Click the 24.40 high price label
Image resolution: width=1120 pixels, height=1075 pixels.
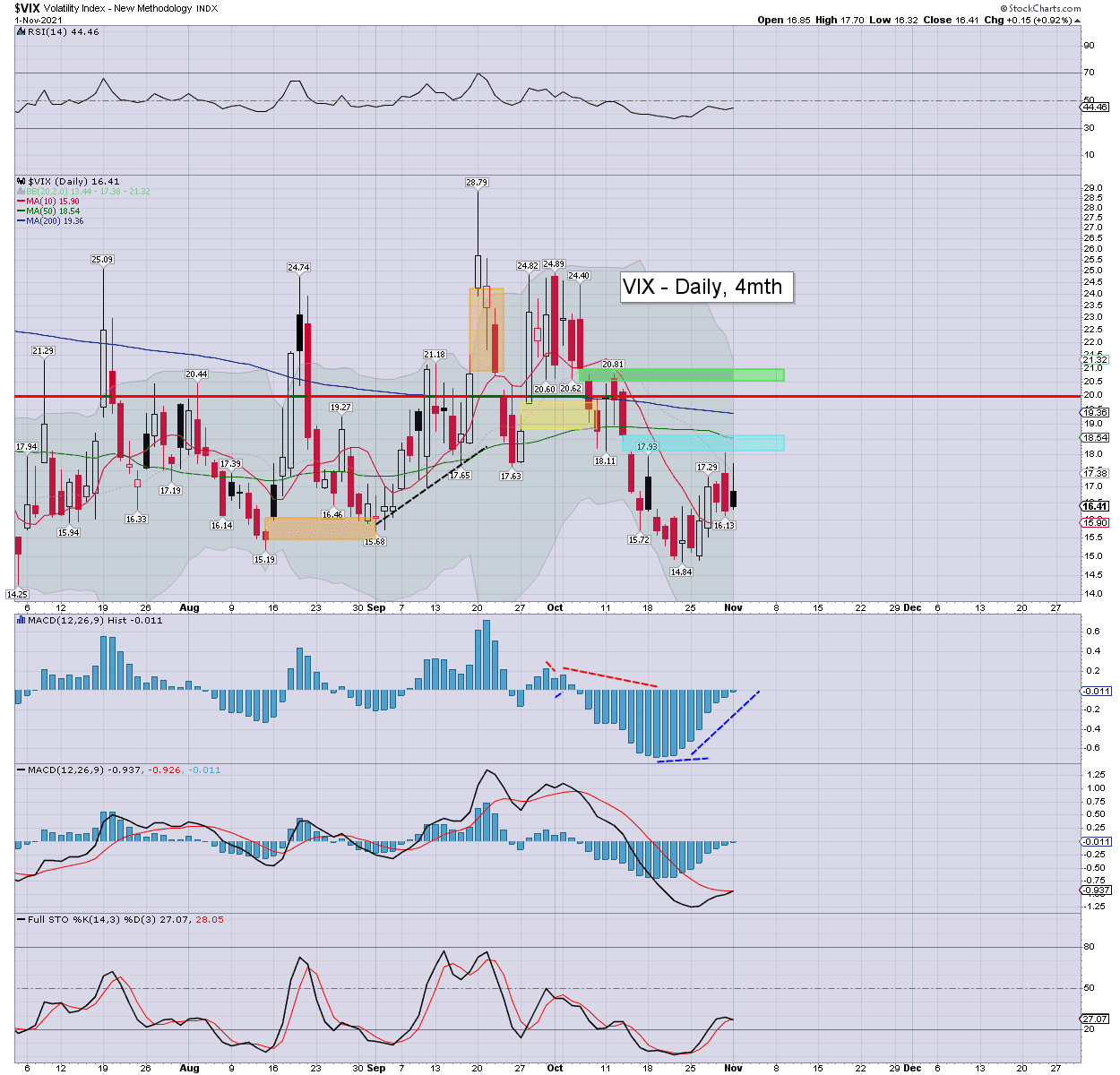pyautogui.click(x=579, y=275)
